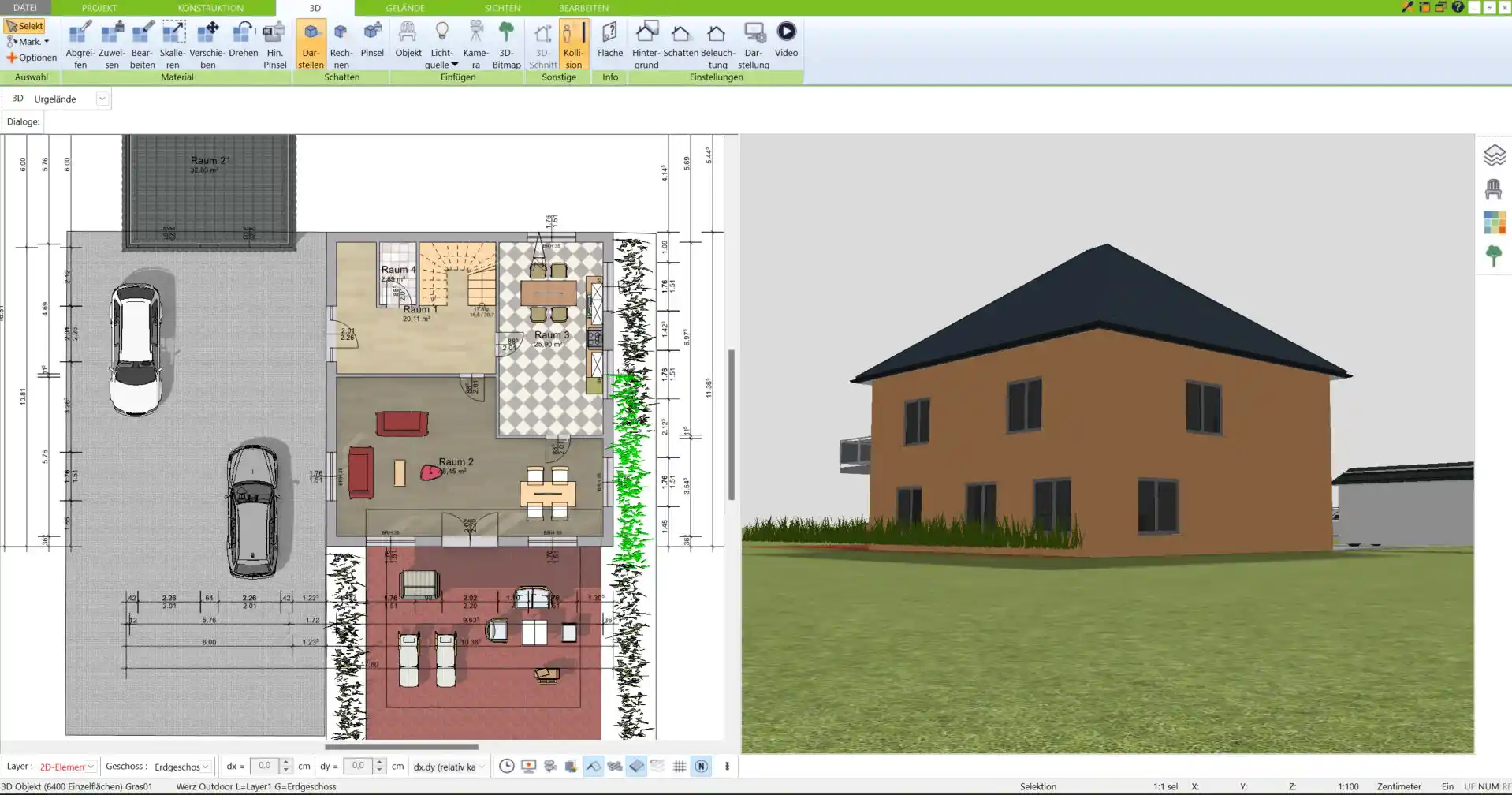
Task: Switch to the KONSTRUKTION tab
Action: (x=210, y=8)
